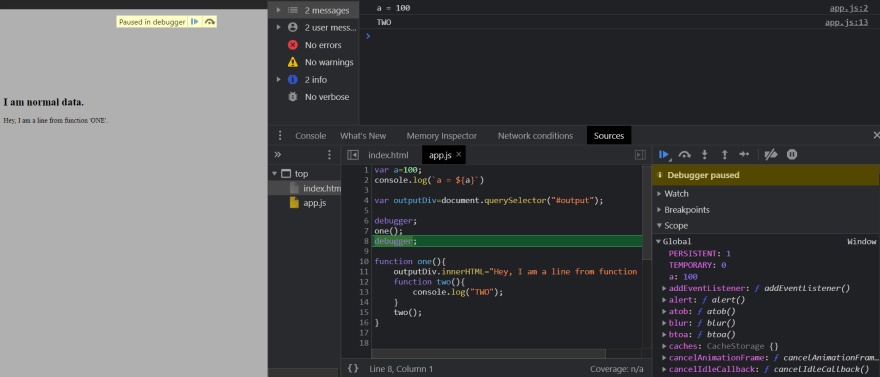Click the 'a = 100' console log entry
The height and width of the screenshot is (377, 880).
coord(393,8)
